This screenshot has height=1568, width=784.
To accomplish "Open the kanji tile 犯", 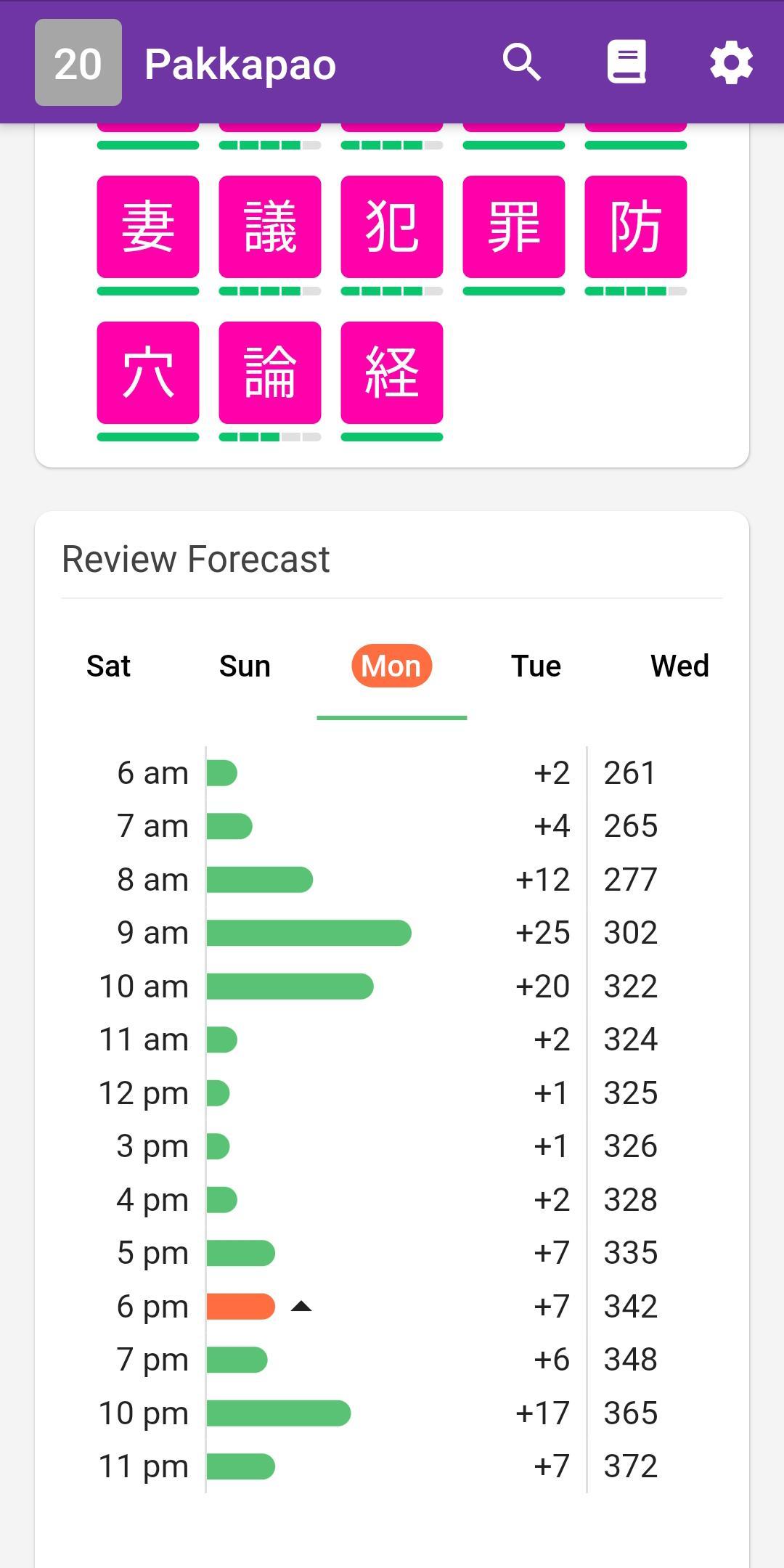I will click(392, 226).
